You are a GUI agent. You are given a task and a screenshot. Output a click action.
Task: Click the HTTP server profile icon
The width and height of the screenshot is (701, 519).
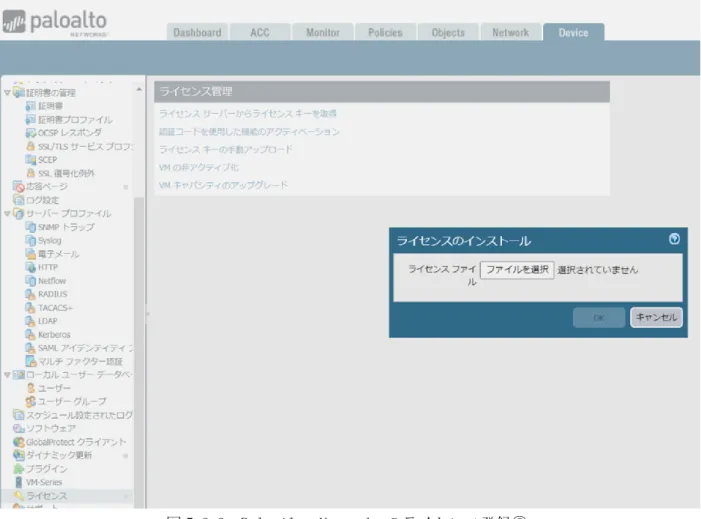click(x=30, y=267)
